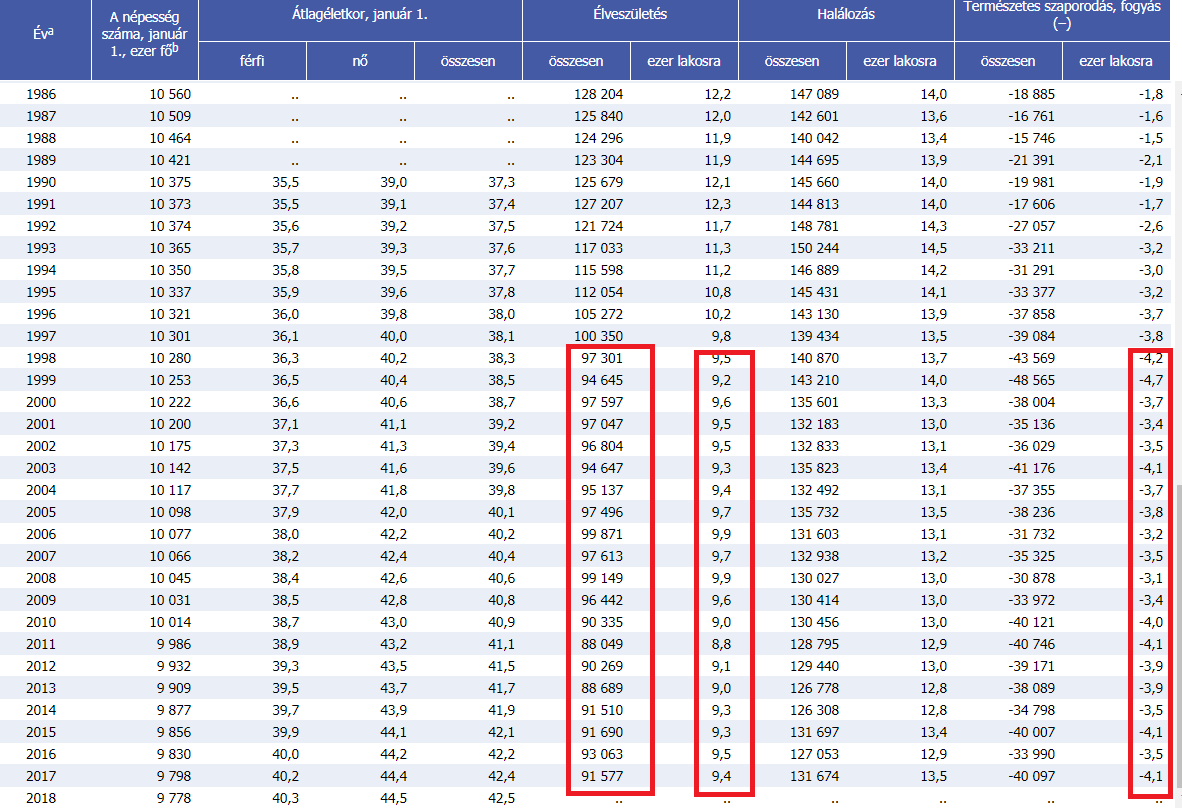Click deaths value 126 308
Screen dimensions: 1182x808
click(814, 710)
